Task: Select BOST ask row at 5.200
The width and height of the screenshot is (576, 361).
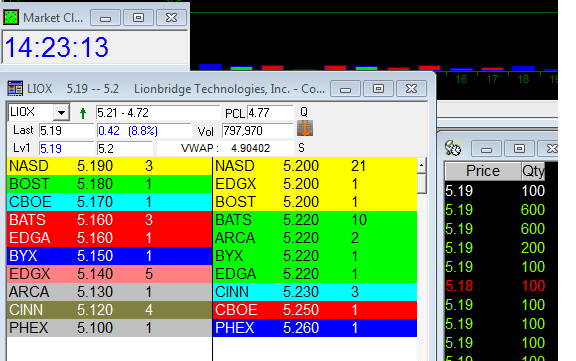Action: (x=315, y=202)
